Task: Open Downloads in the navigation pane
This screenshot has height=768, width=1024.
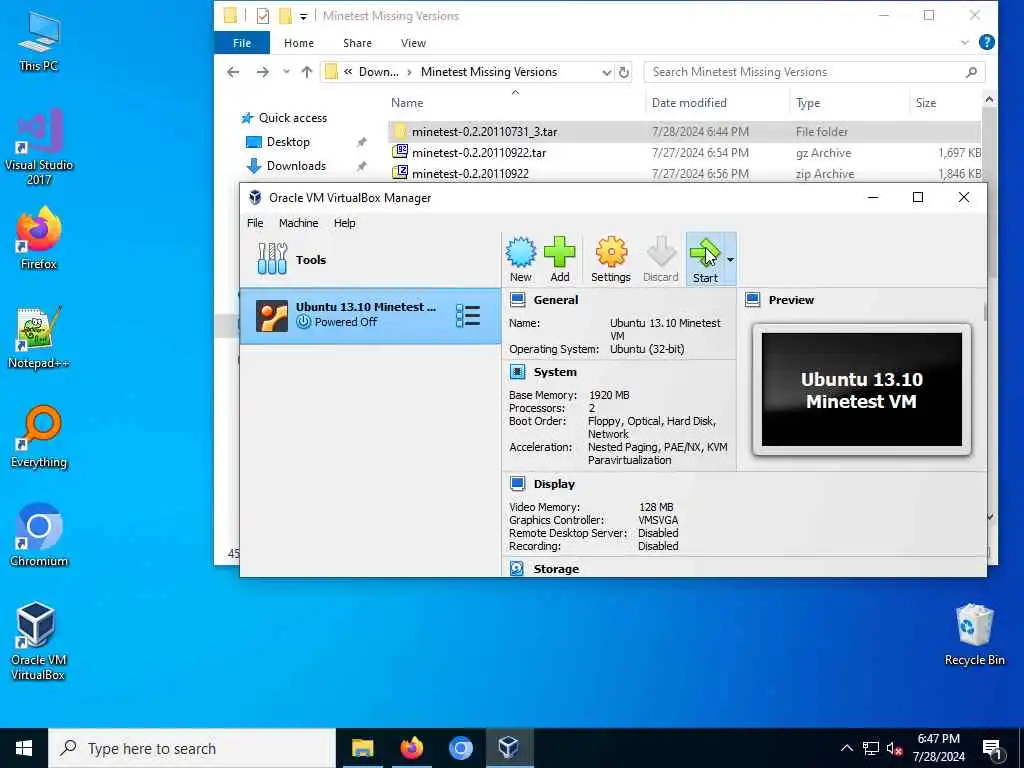Action: pyautogui.click(x=296, y=166)
